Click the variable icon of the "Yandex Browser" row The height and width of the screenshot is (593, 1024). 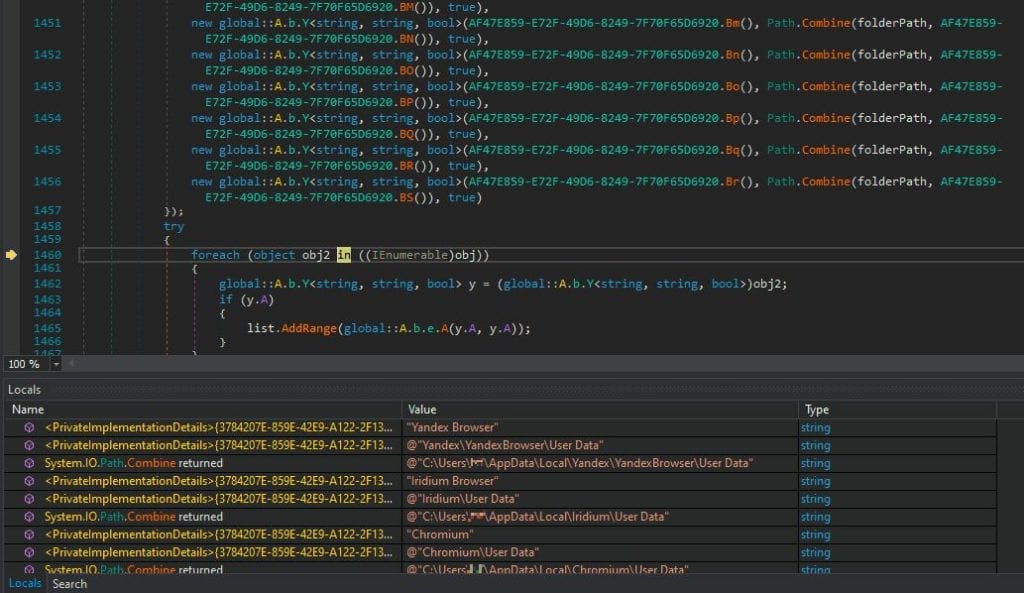[x=29, y=427]
